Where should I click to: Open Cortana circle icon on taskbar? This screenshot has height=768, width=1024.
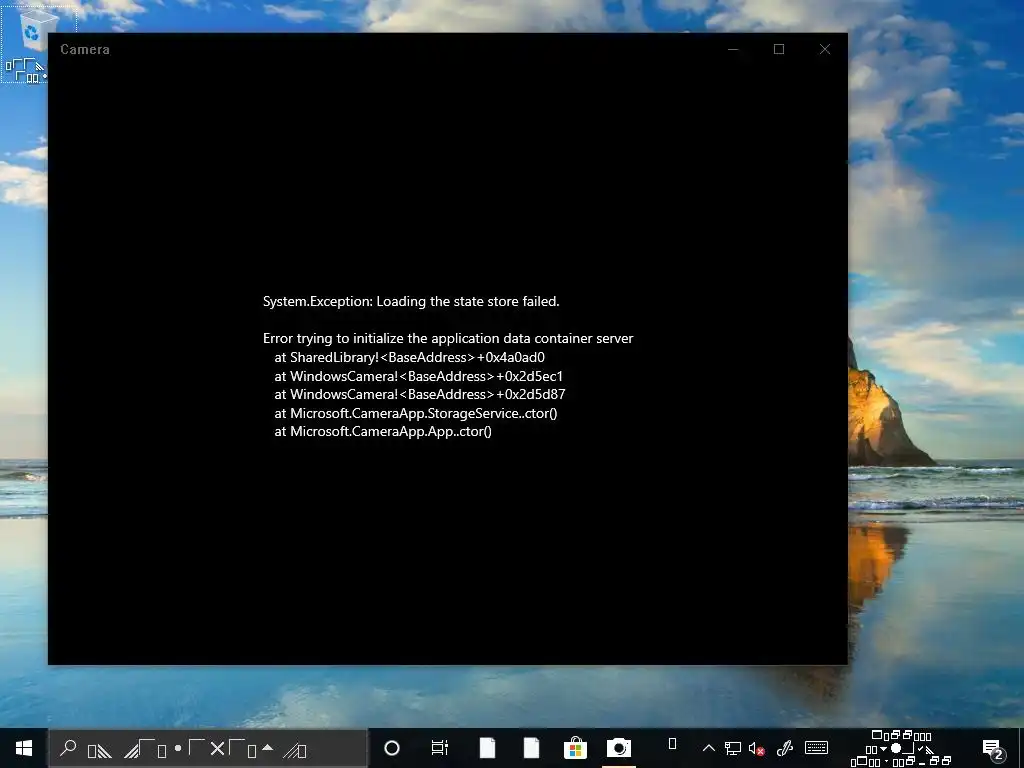(x=392, y=748)
